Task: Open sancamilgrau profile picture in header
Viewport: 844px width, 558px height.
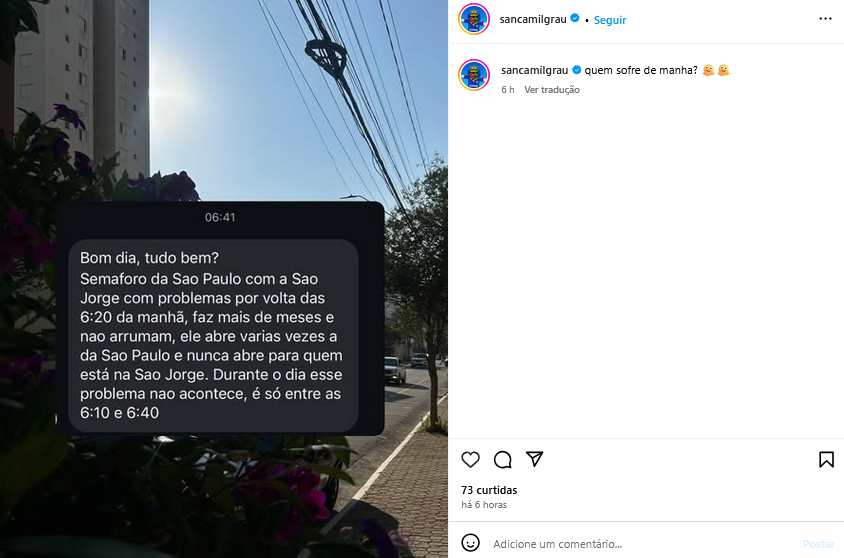Action: click(474, 19)
